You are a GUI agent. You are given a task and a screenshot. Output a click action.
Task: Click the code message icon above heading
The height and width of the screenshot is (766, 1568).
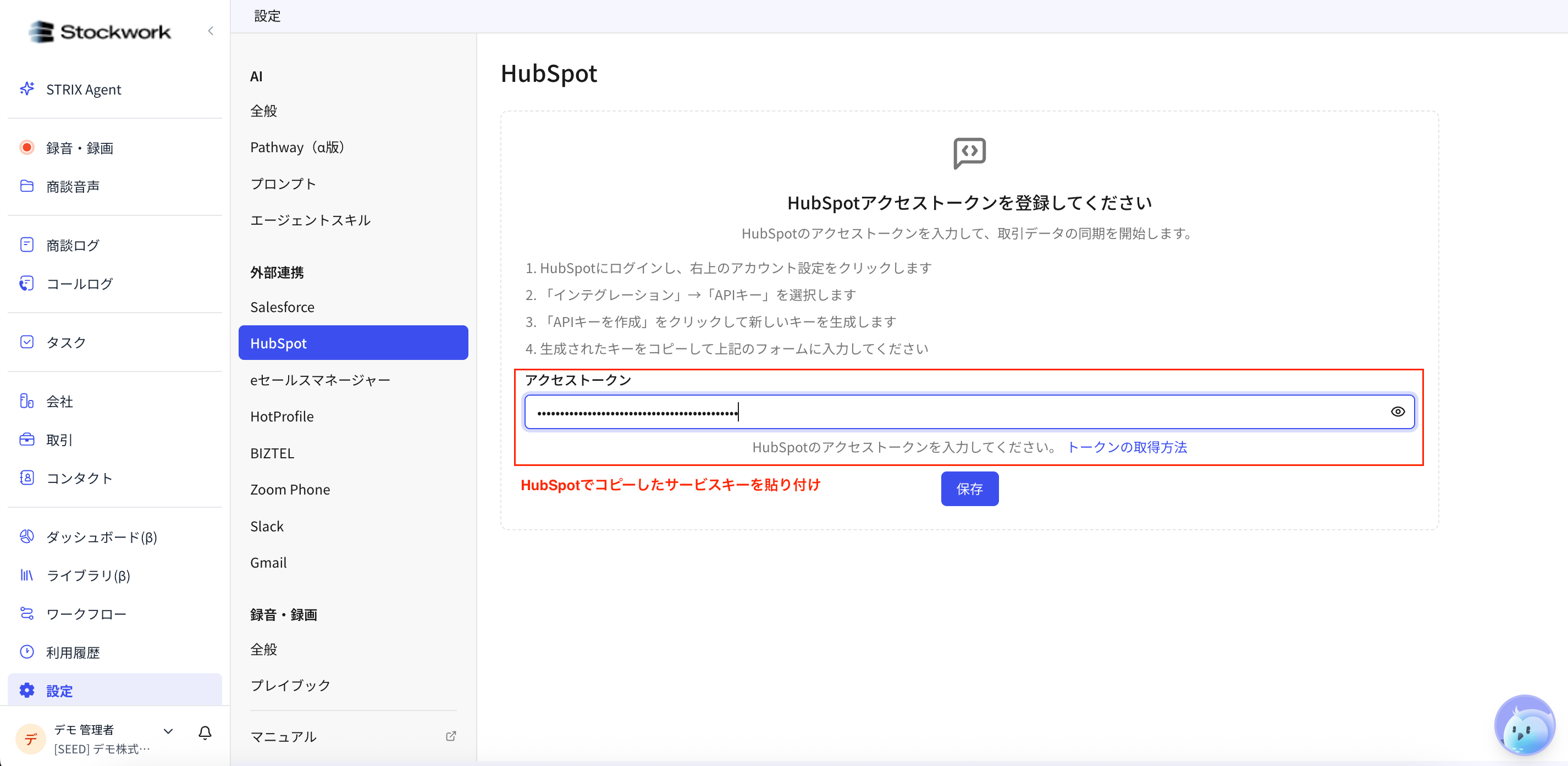click(x=969, y=153)
